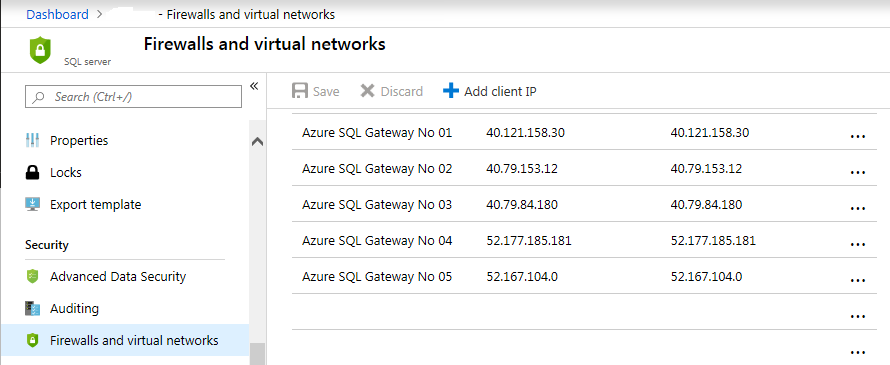This screenshot has height=365, width=890.
Task: Click the blue plus Add client IP icon
Action: coord(451,91)
